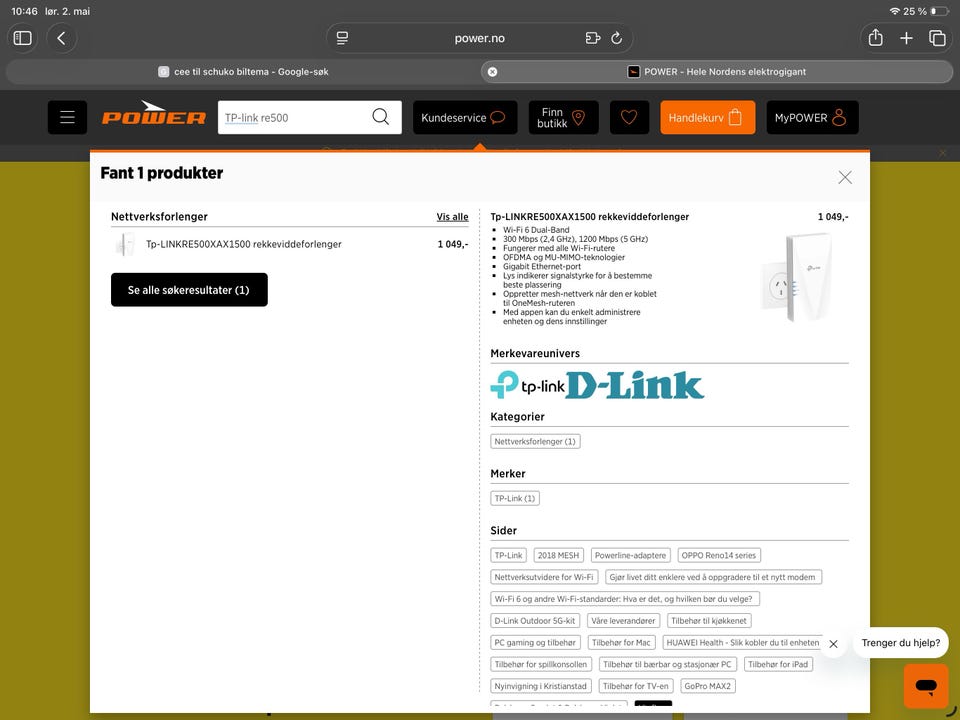Open 'PC gaming og tilbehør' chip

point(535,643)
